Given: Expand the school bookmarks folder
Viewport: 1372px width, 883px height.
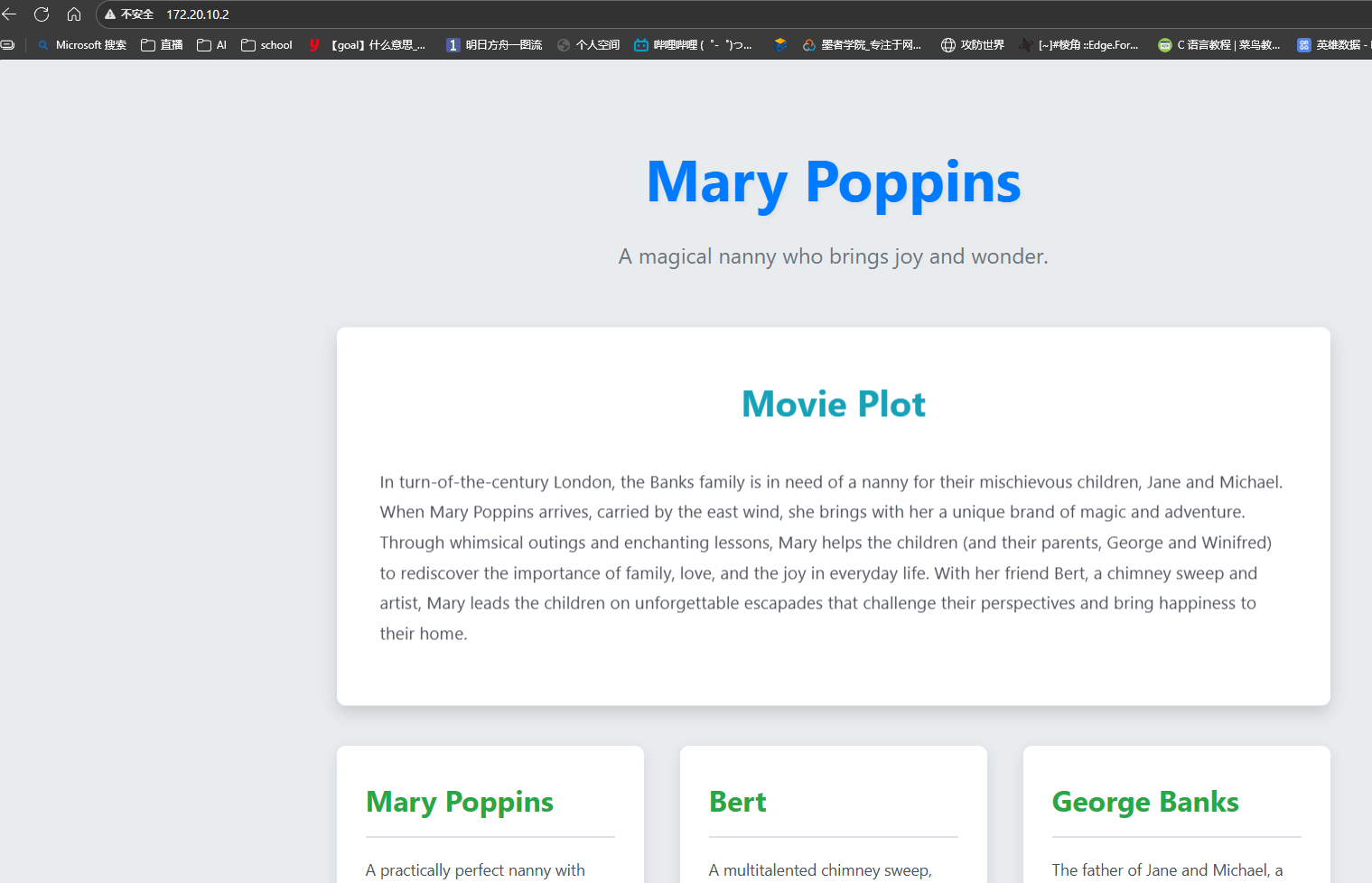Looking at the screenshot, I should coord(267,45).
